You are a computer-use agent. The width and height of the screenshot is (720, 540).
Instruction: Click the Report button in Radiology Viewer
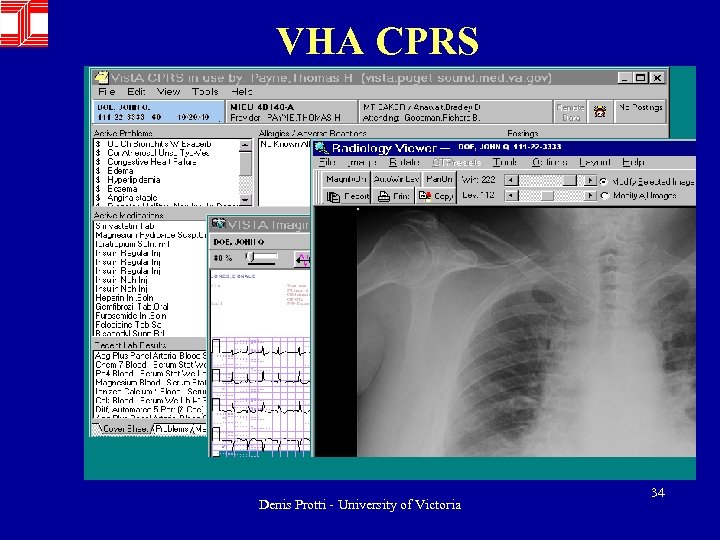347,197
